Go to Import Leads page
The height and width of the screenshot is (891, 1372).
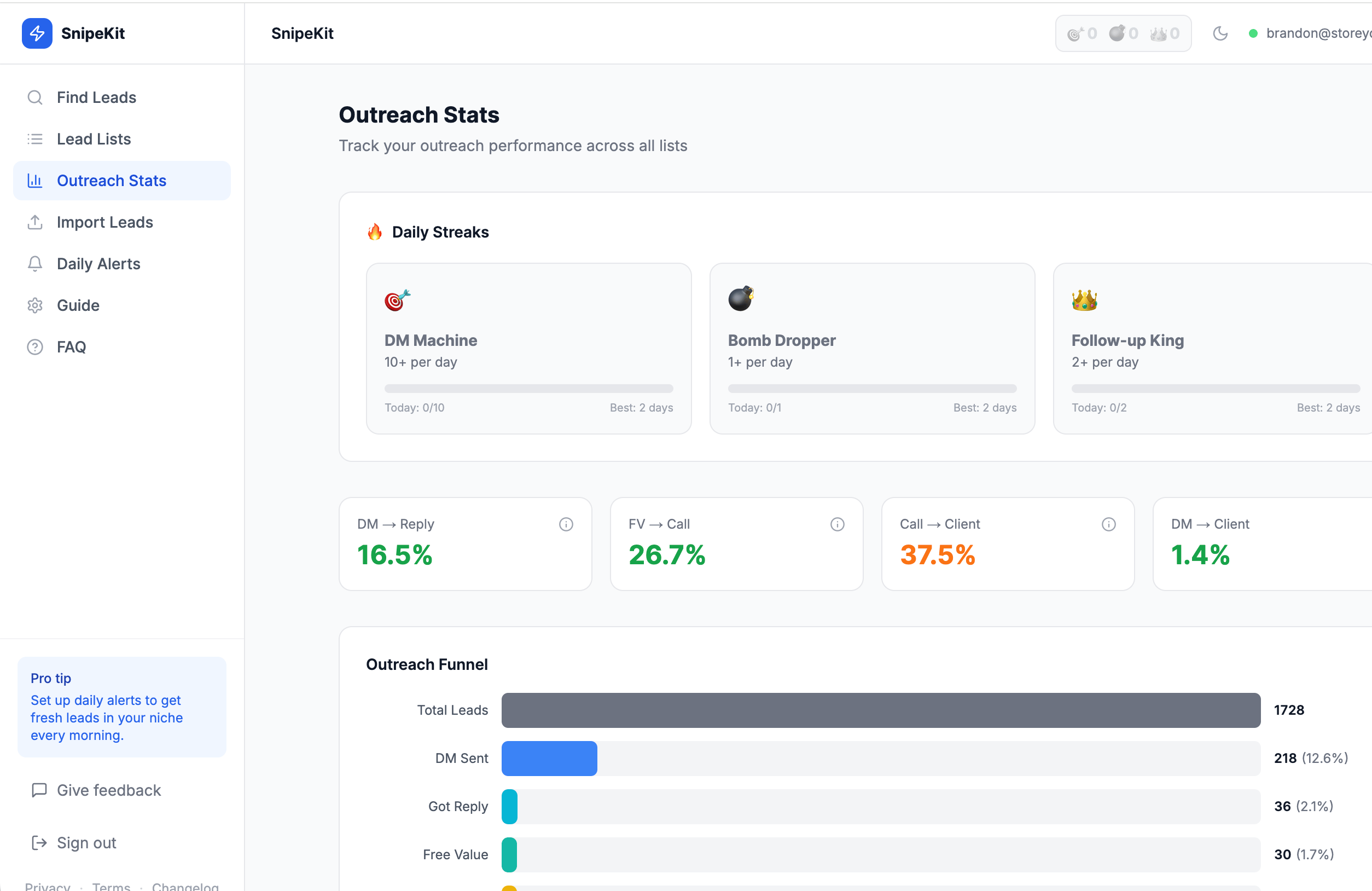click(x=104, y=222)
